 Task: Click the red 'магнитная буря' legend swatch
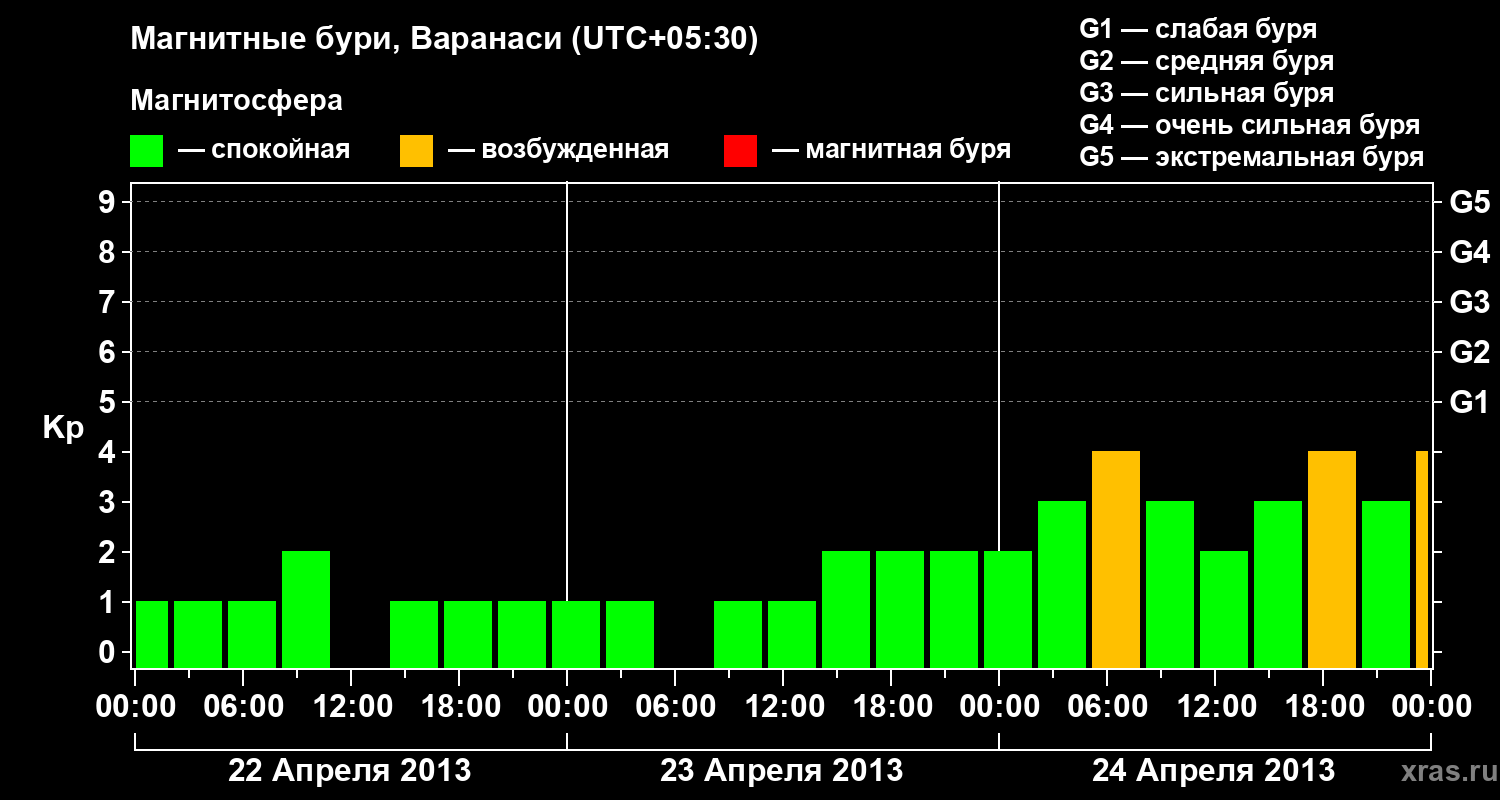pyautogui.click(x=740, y=151)
